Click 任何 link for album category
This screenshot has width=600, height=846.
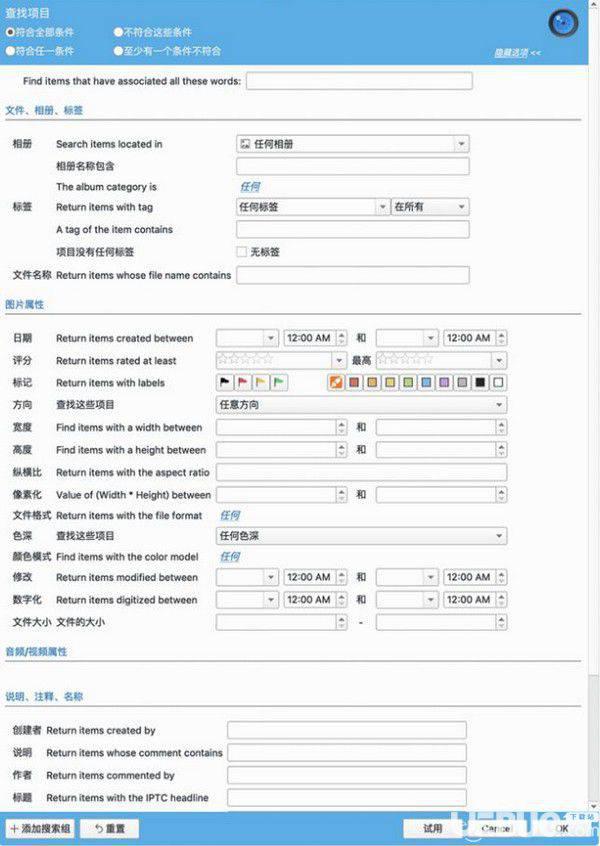pyautogui.click(x=250, y=187)
